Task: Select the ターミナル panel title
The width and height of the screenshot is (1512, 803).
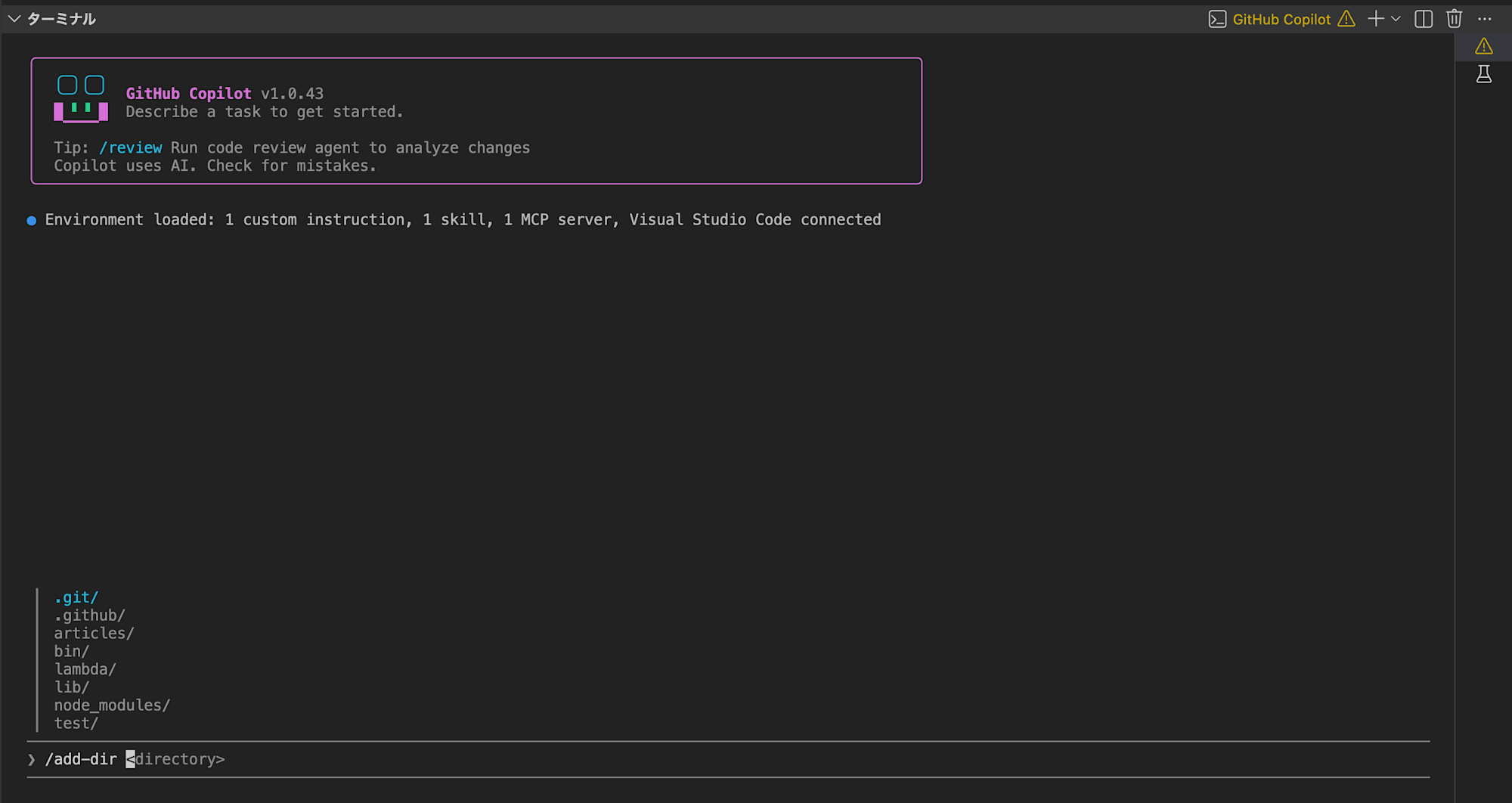Action: (x=62, y=19)
